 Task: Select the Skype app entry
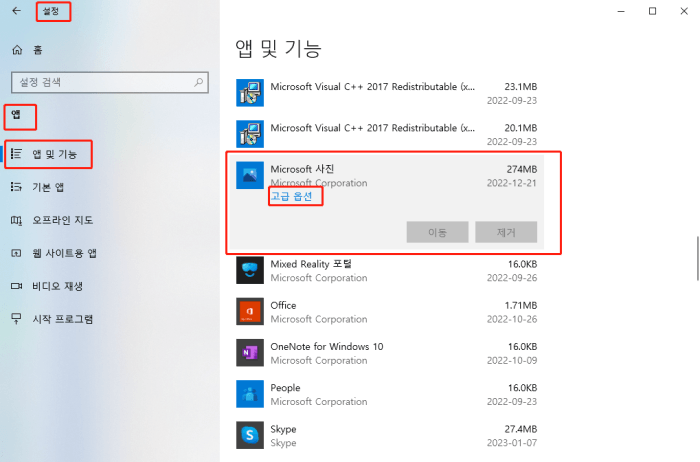pos(387,435)
